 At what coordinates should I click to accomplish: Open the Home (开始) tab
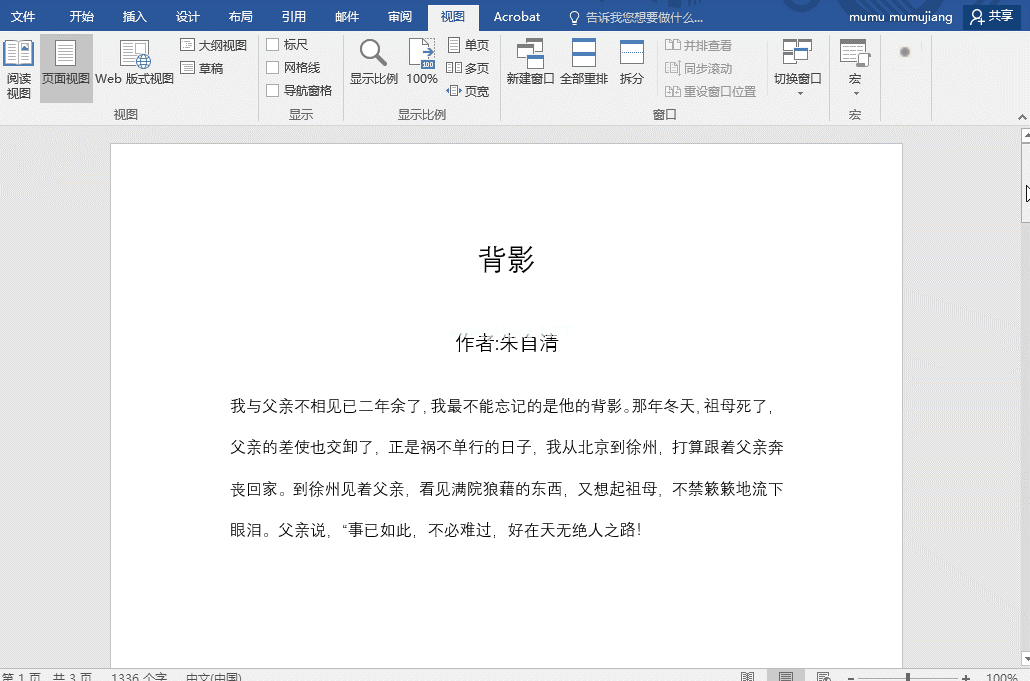(x=82, y=16)
